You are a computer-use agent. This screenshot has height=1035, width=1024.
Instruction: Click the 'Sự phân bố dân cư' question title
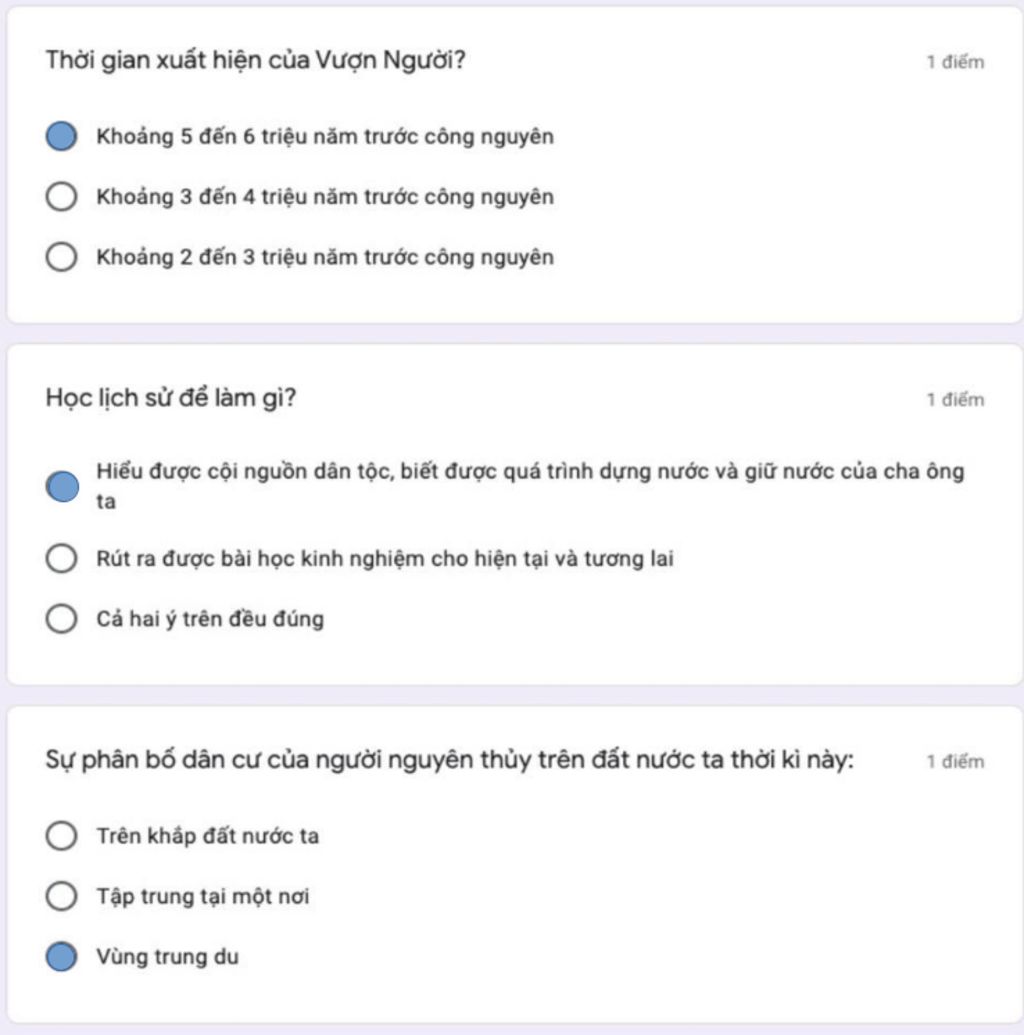click(x=449, y=760)
